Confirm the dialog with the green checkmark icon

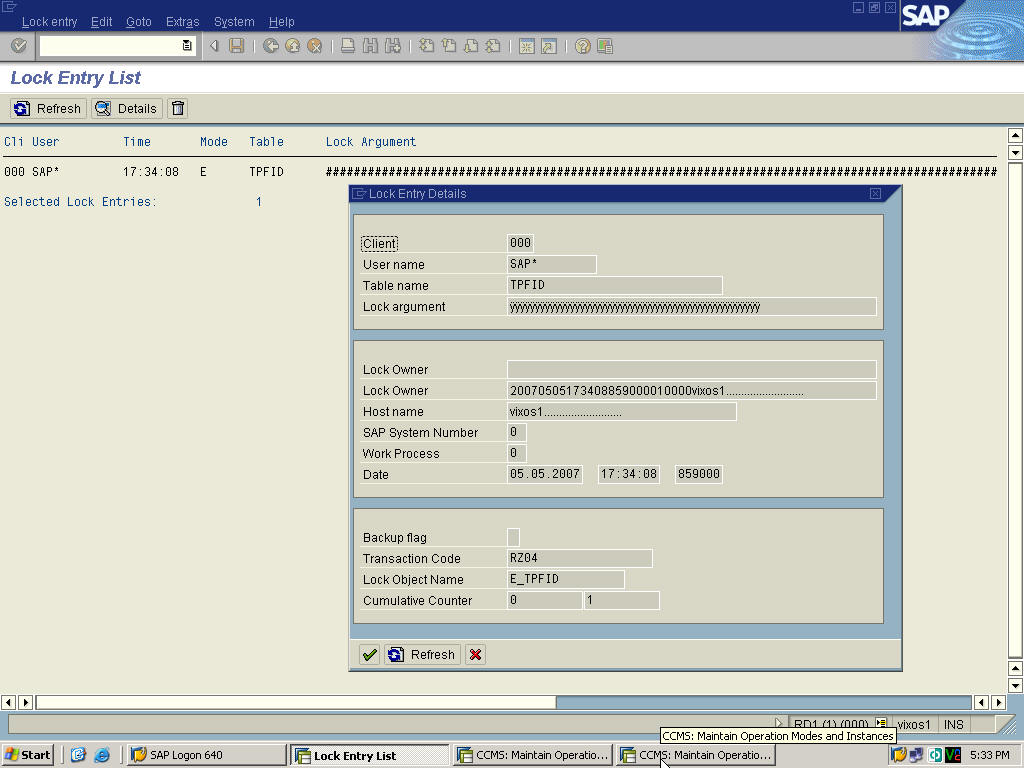370,654
